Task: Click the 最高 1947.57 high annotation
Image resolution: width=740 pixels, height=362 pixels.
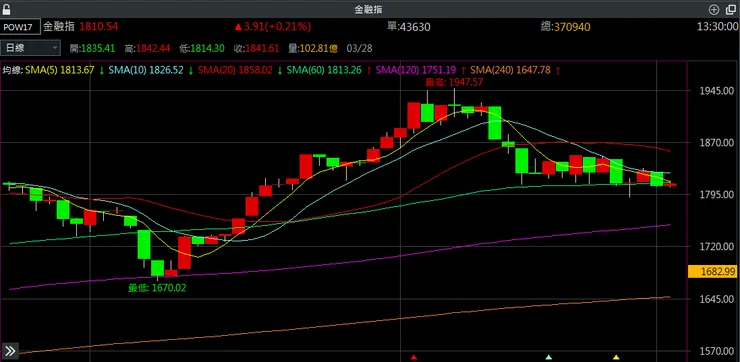Action: pos(454,82)
